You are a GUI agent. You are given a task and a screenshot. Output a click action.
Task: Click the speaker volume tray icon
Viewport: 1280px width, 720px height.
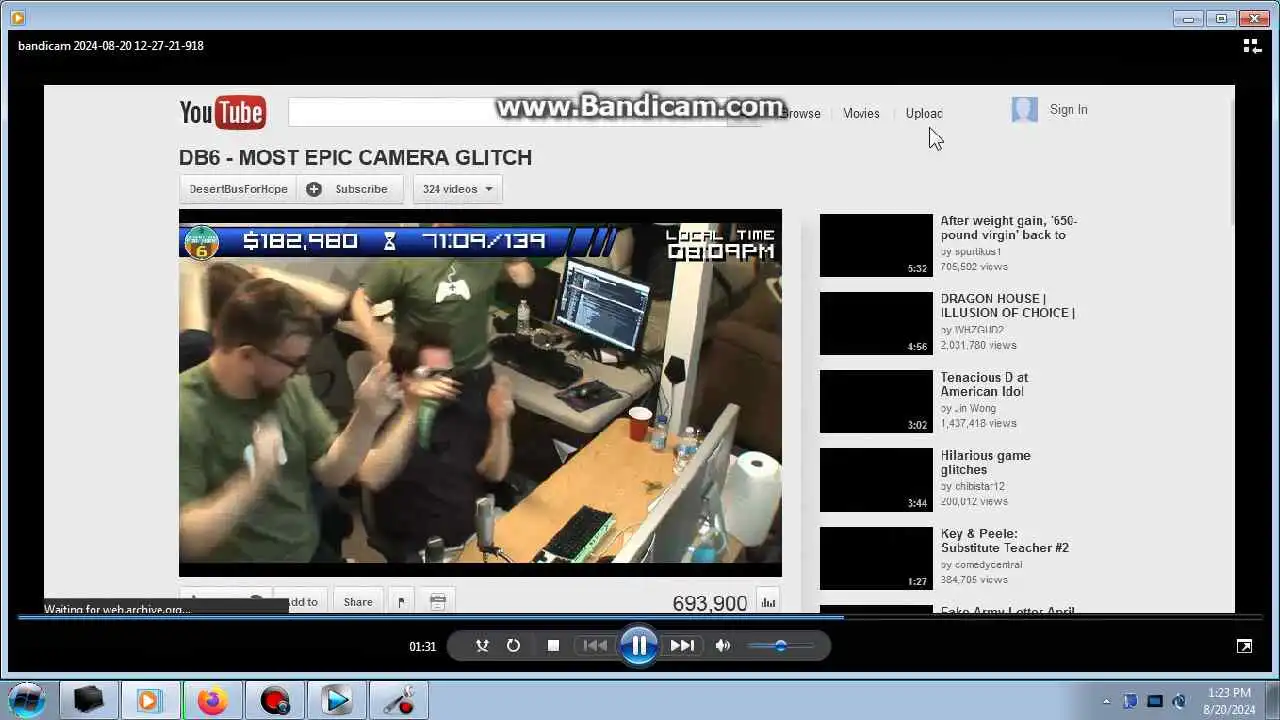(1180, 701)
